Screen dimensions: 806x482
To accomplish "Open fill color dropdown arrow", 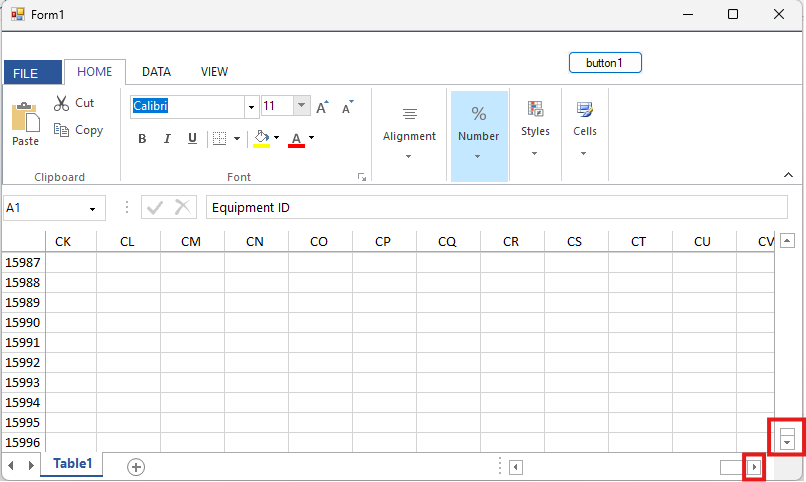I will coord(277,138).
